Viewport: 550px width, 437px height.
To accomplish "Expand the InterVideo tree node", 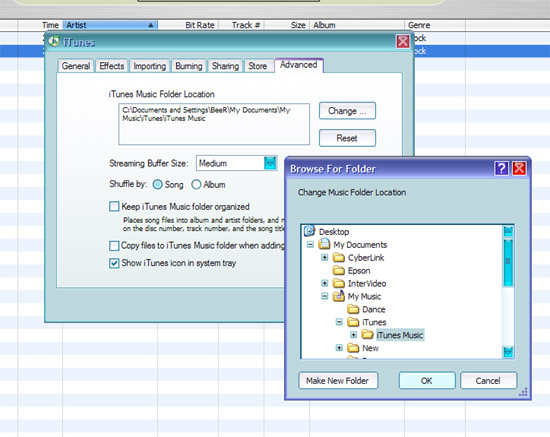I will click(x=324, y=283).
